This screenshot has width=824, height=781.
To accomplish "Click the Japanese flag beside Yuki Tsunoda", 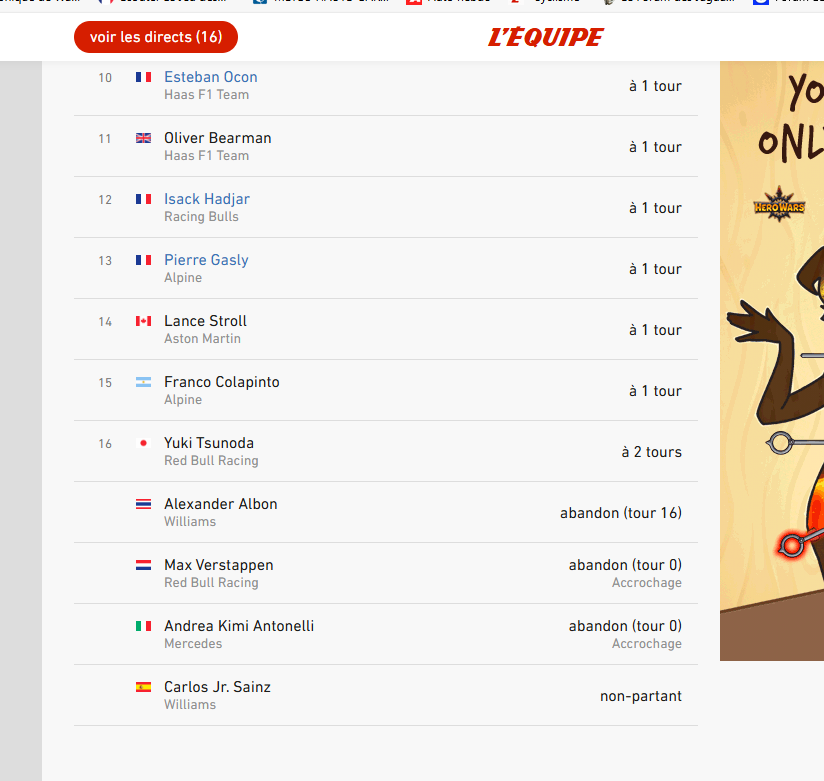I will pos(143,443).
